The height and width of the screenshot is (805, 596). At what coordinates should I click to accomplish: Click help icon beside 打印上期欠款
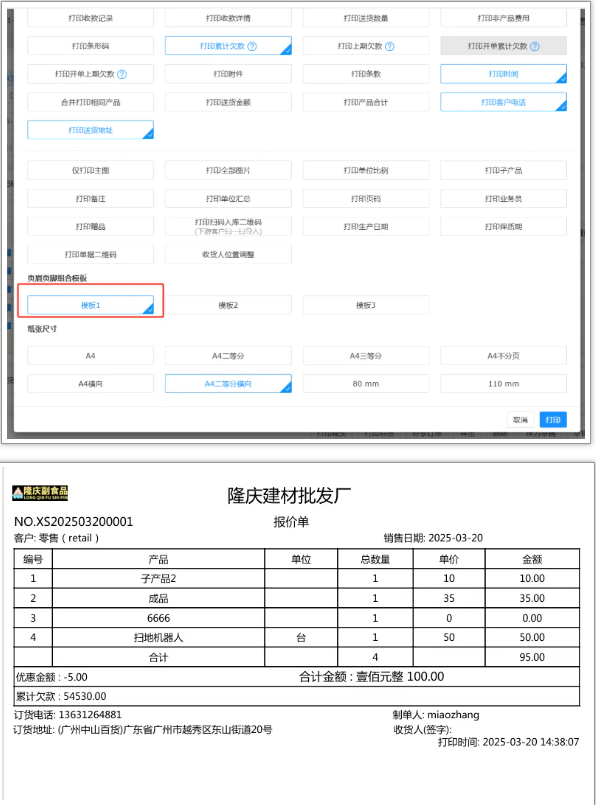390,46
